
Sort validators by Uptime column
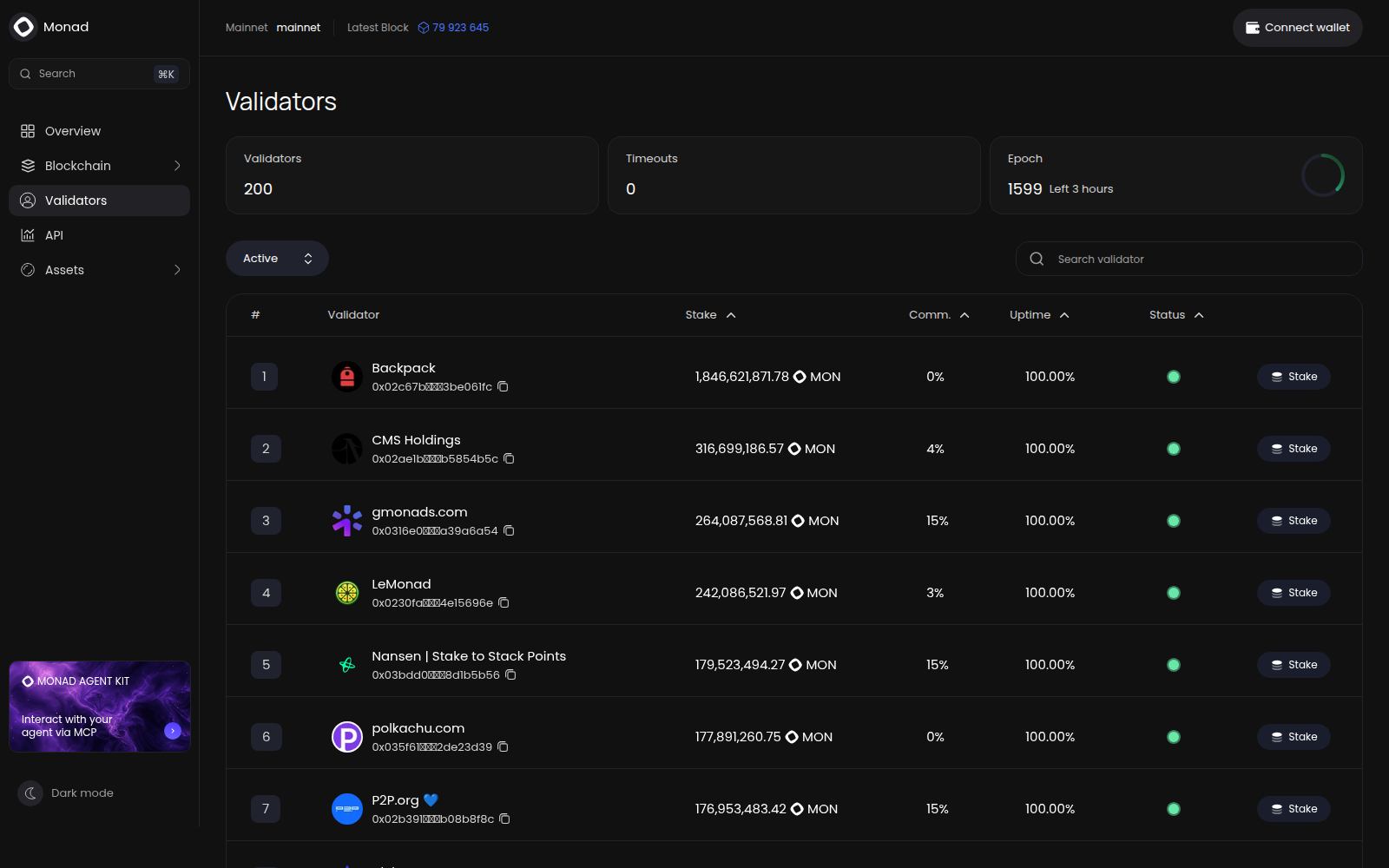1039,315
